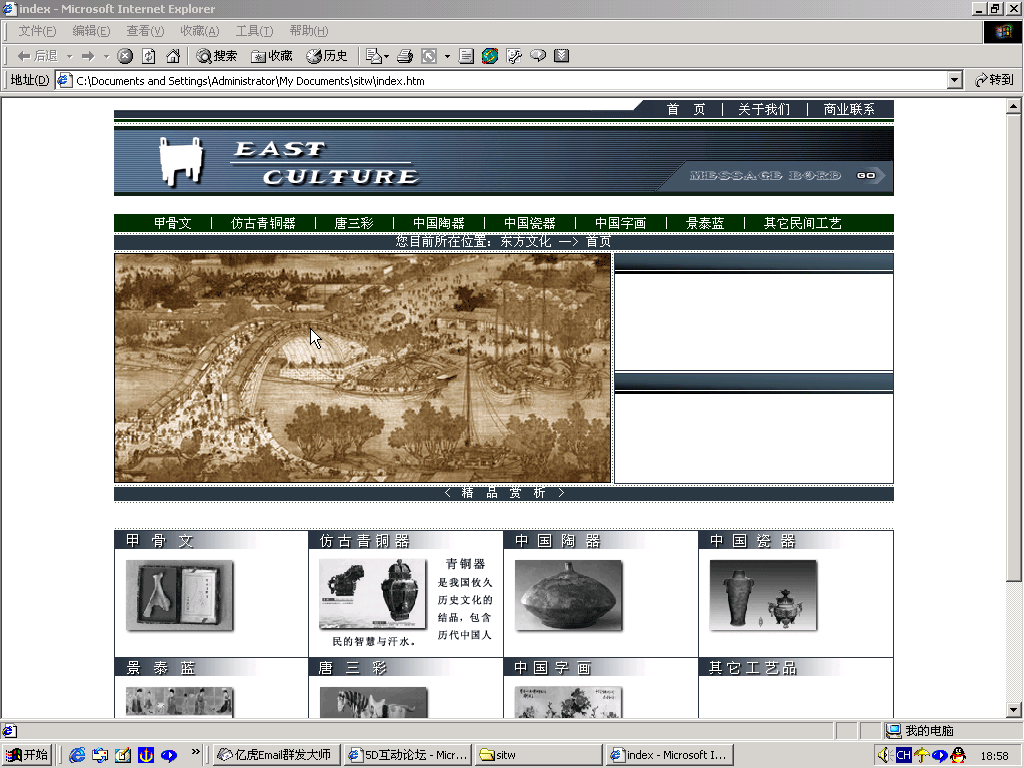1024x768 pixels.
Task: Click the 景泰蓝 green nav bar link
Action: [x=705, y=223]
